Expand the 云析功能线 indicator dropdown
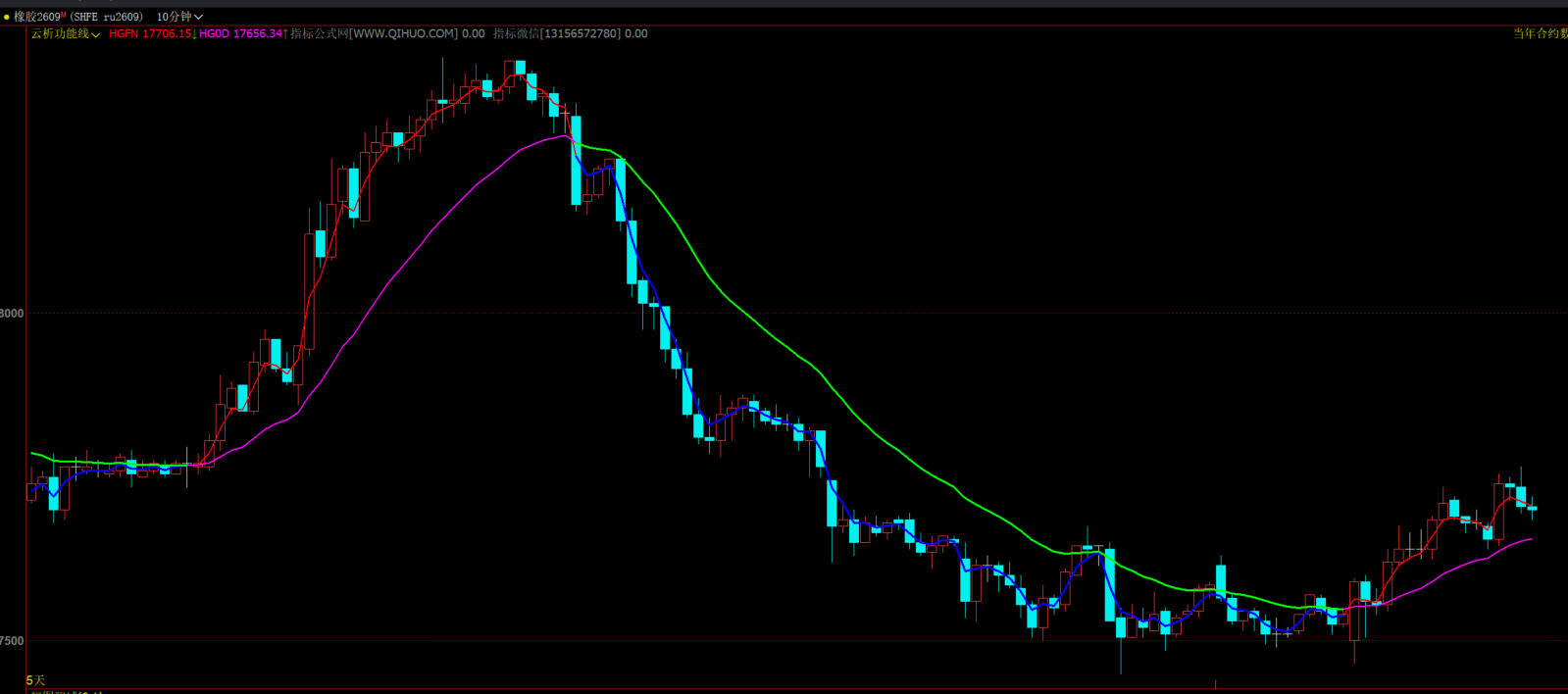1568x694 pixels. (66, 33)
